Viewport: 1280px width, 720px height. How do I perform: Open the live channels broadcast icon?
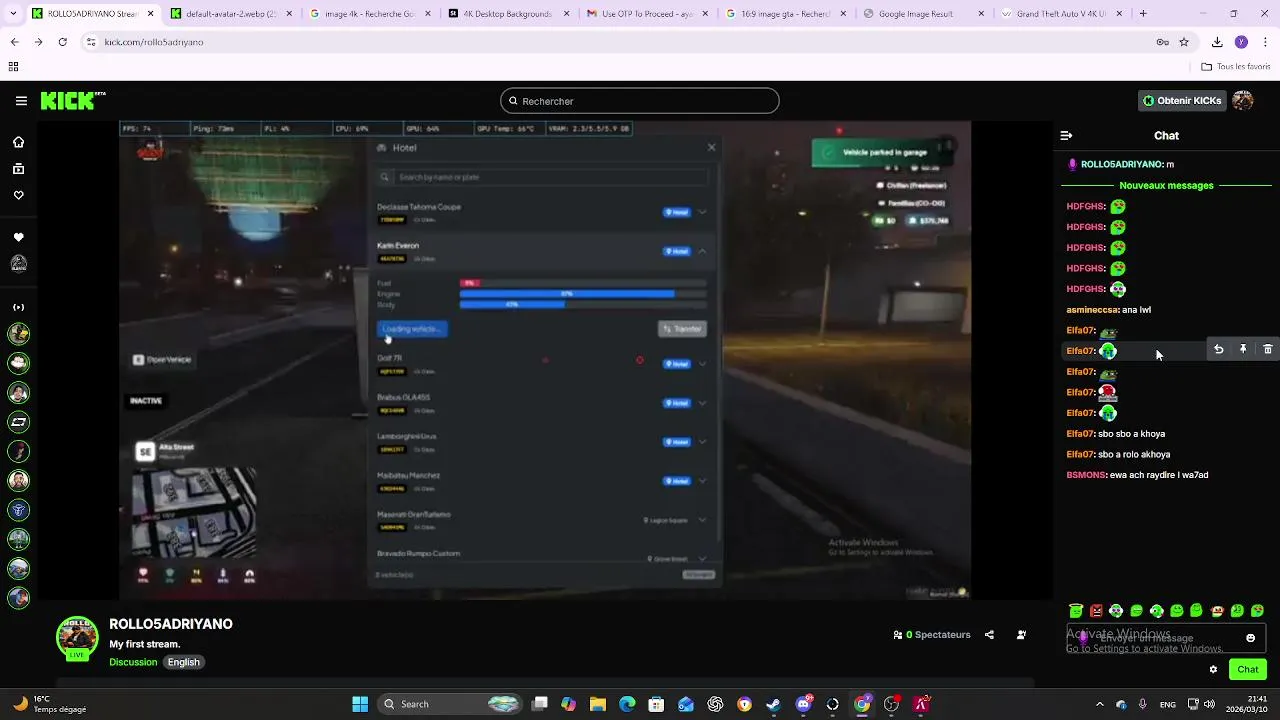click(x=18, y=307)
